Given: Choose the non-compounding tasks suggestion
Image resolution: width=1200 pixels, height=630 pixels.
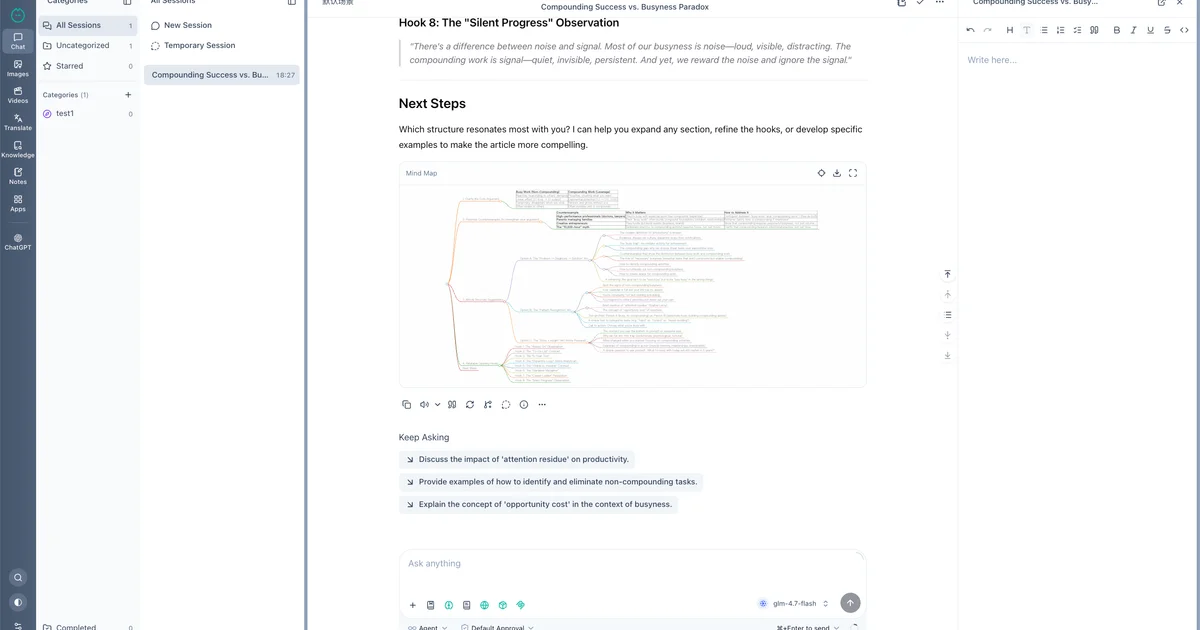Looking at the screenshot, I should coord(551,482).
